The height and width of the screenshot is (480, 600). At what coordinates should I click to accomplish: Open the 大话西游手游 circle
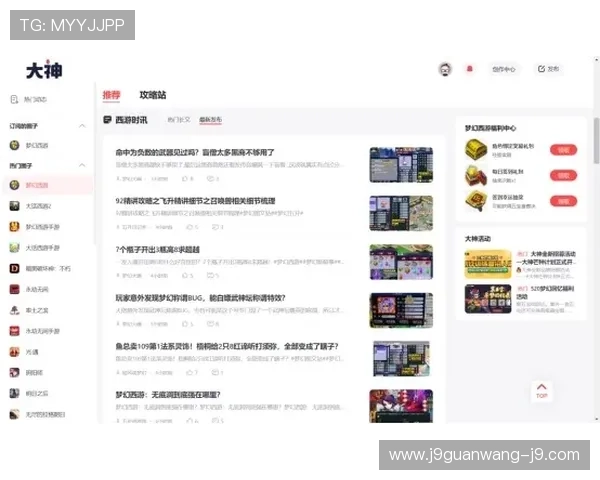pyautogui.click(x=34, y=248)
